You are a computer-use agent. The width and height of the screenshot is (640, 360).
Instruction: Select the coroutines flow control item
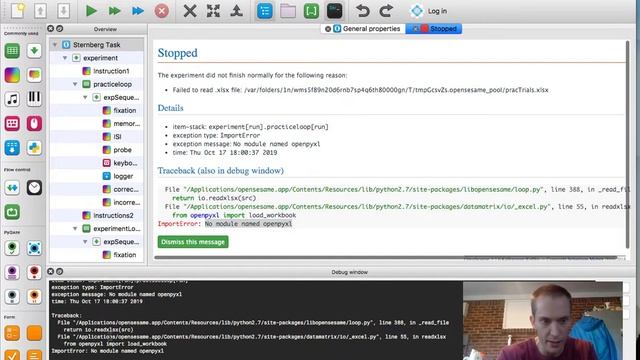[x=12, y=188]
